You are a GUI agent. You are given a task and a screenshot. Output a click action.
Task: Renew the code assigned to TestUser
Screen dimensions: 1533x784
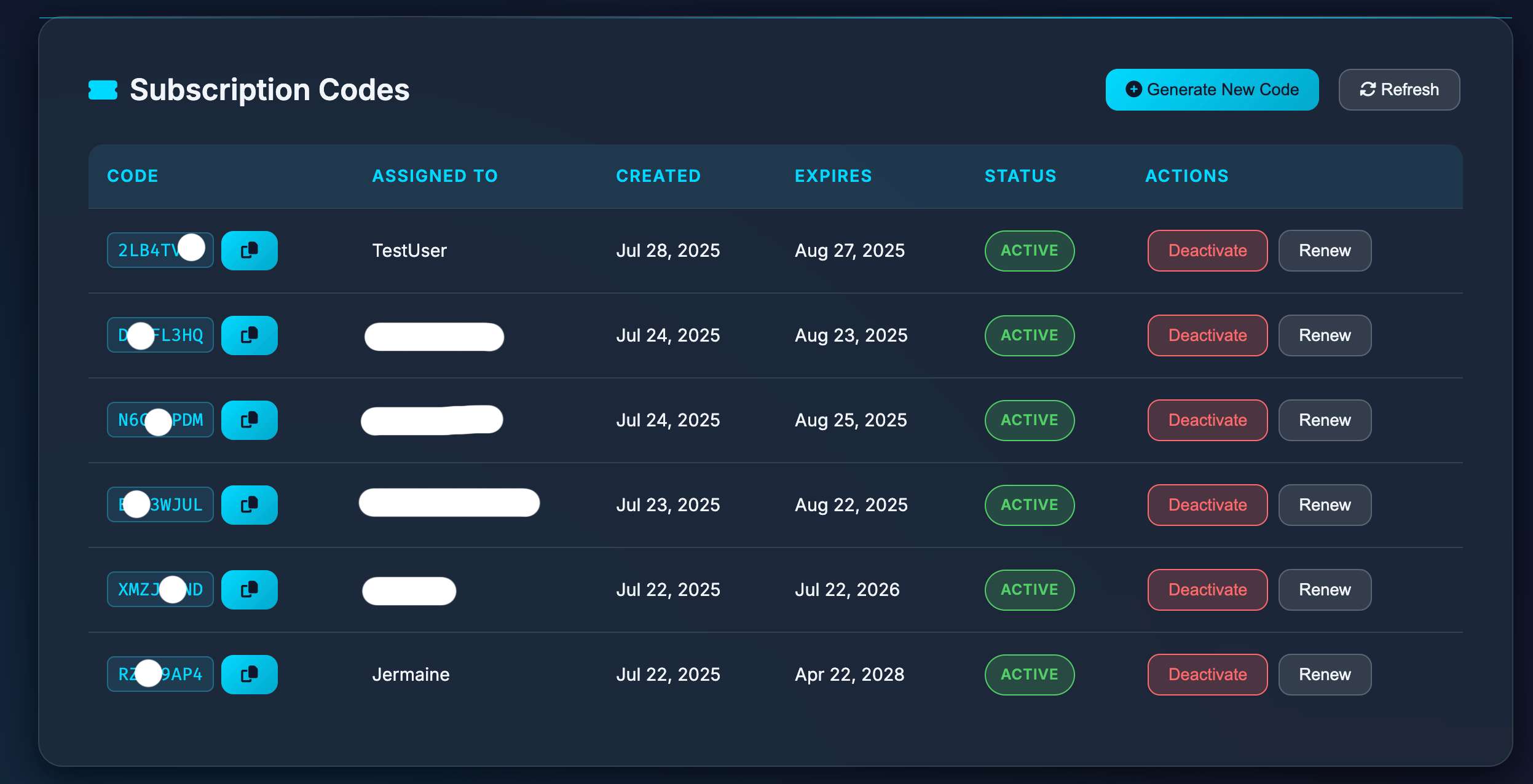pos(1324,250)
